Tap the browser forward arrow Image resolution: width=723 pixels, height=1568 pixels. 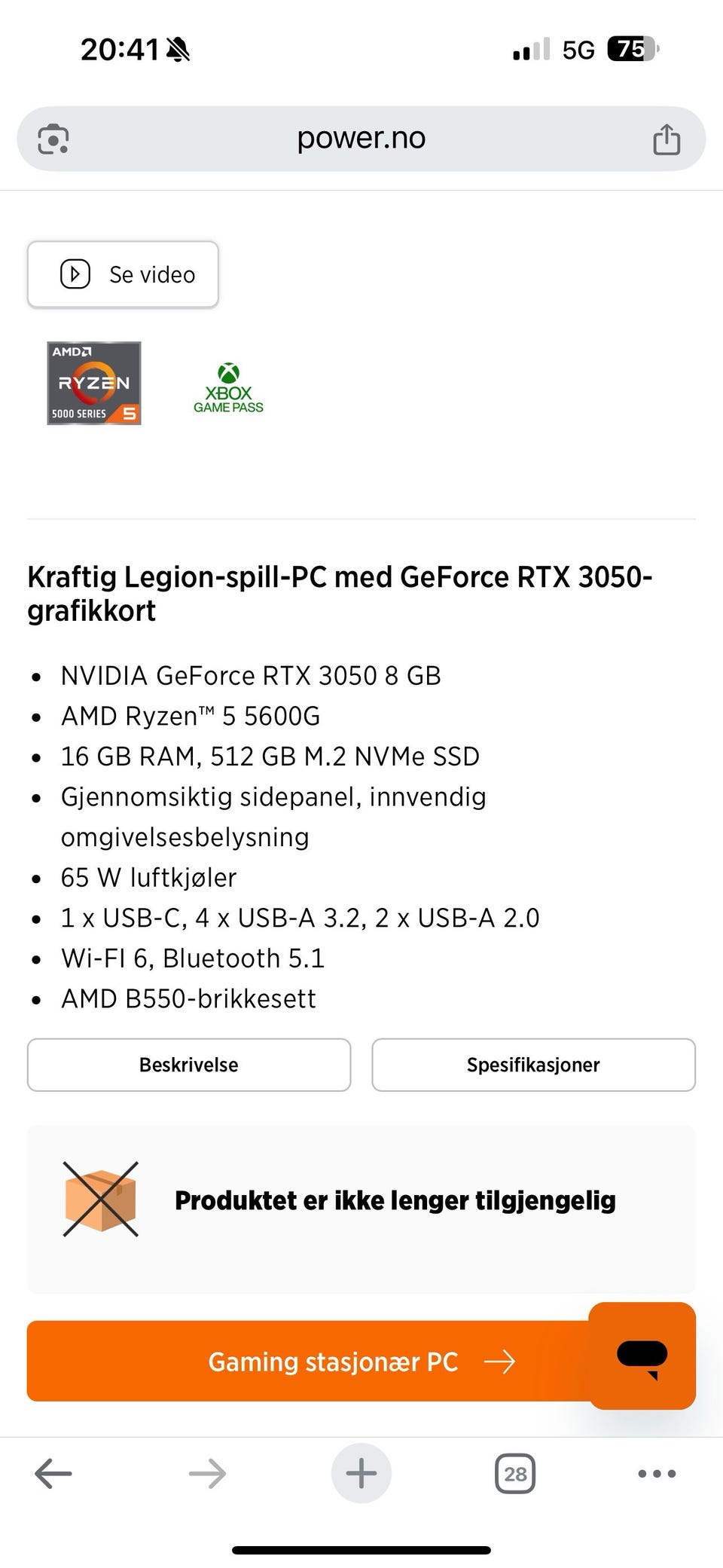(x=207, y=1473)
